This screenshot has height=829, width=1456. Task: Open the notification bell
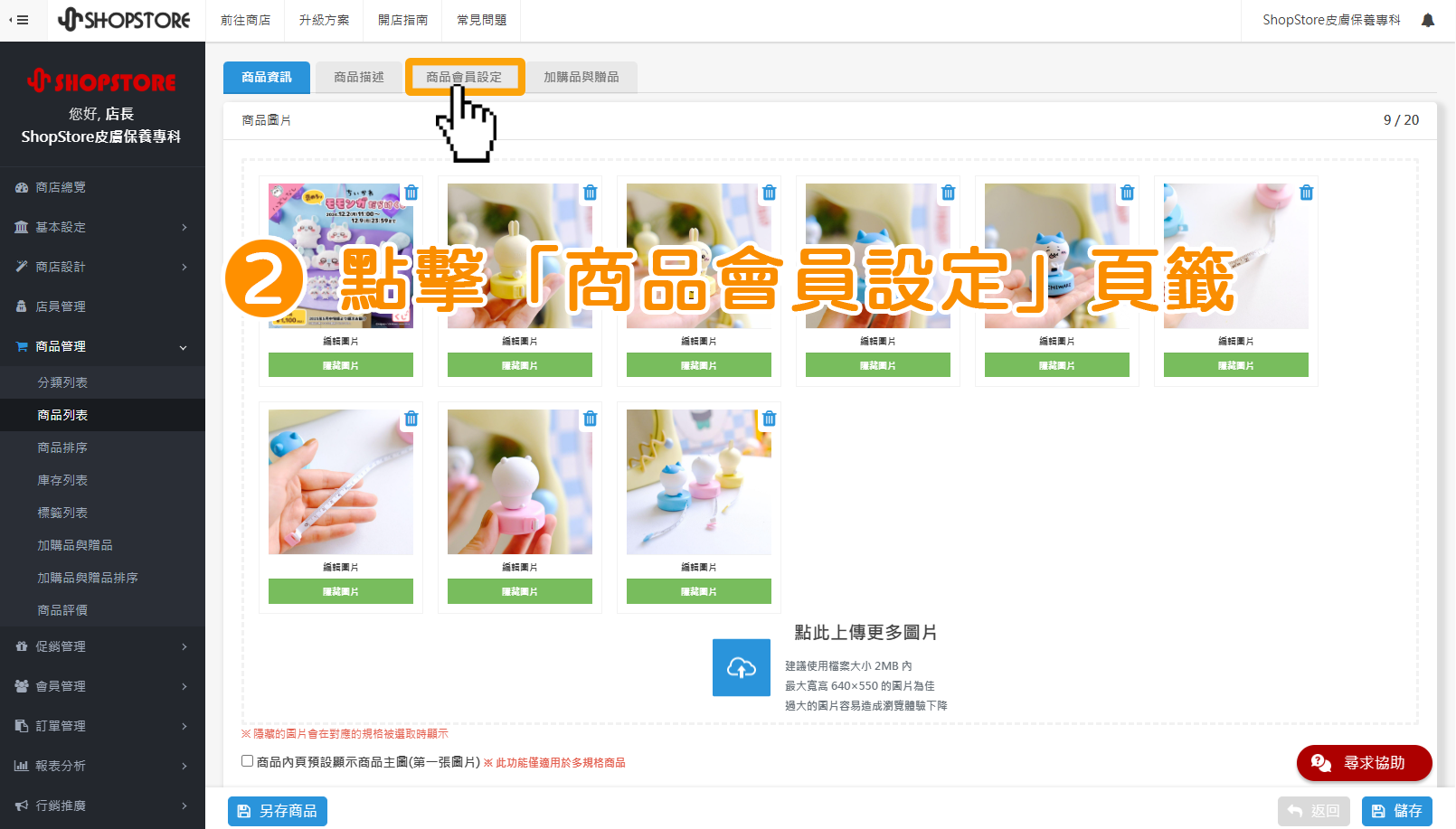point(1429,19)
